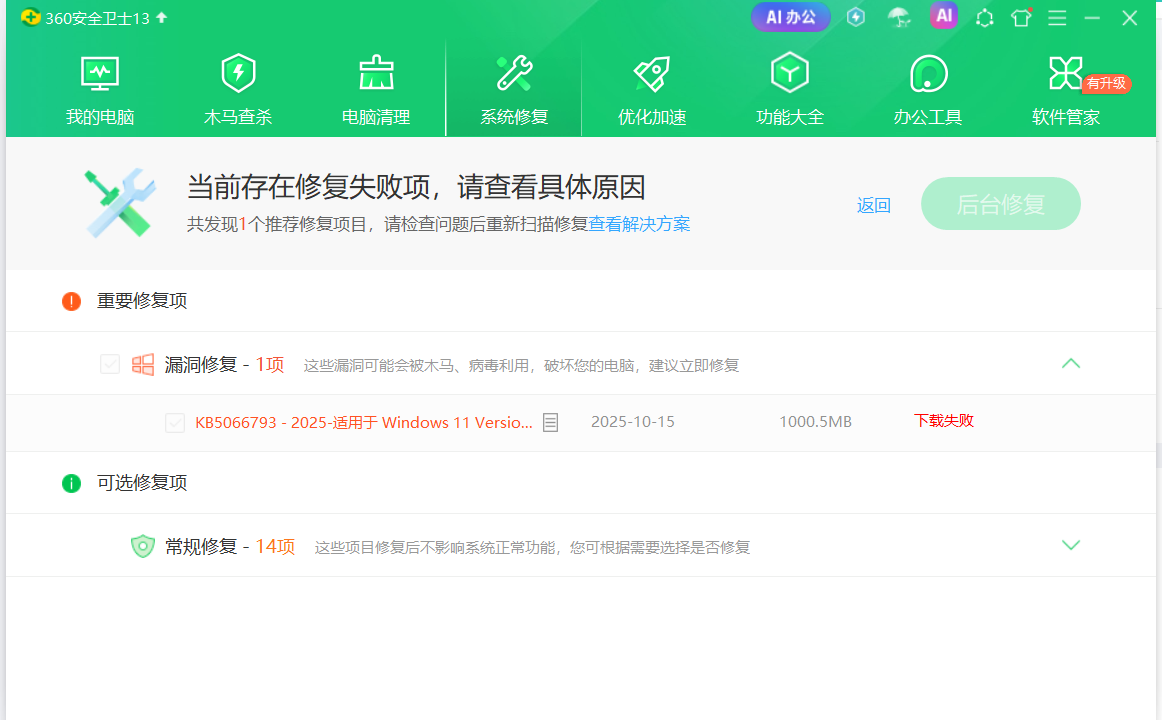
Task: View KB5066793 patch details document icon
Action: [550, 422]
